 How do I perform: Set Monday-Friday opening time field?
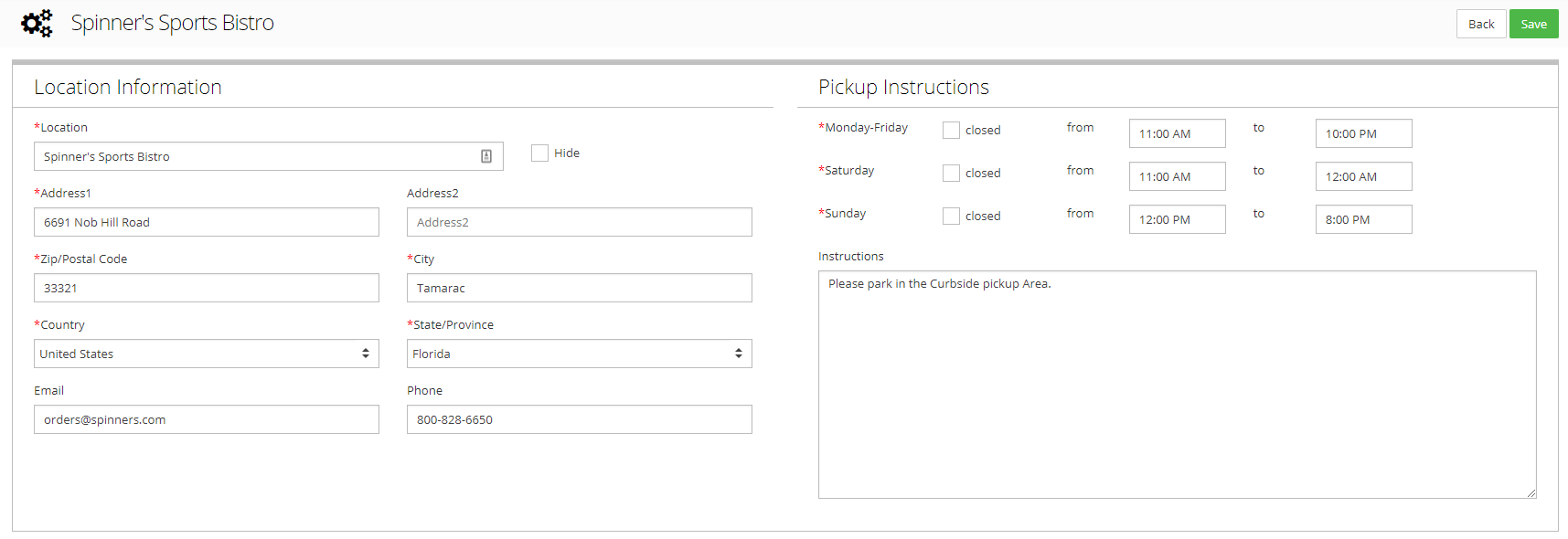[x=1177, y=133]
